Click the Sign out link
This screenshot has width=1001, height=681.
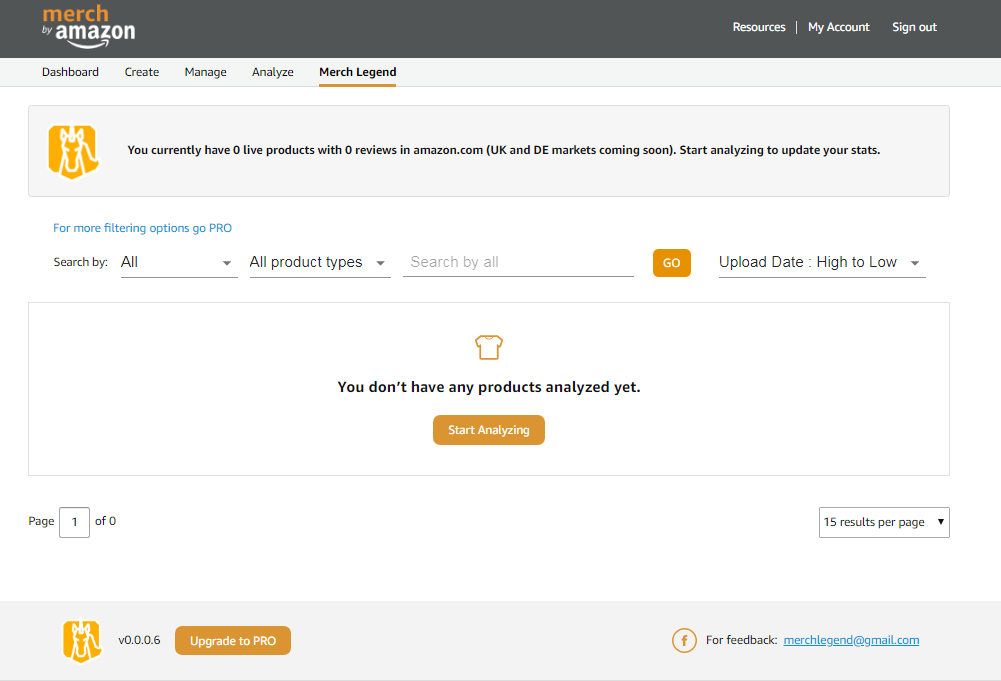click(x=914, y=27)
